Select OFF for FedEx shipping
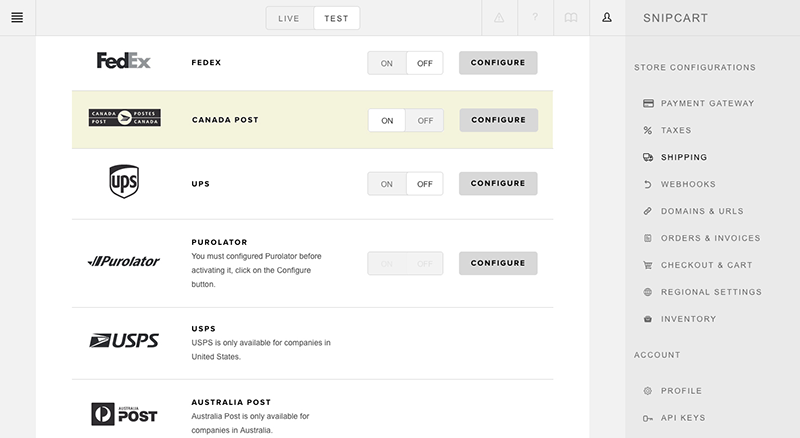The width and height of the screenshot is (800, 438). click(424, 63)
